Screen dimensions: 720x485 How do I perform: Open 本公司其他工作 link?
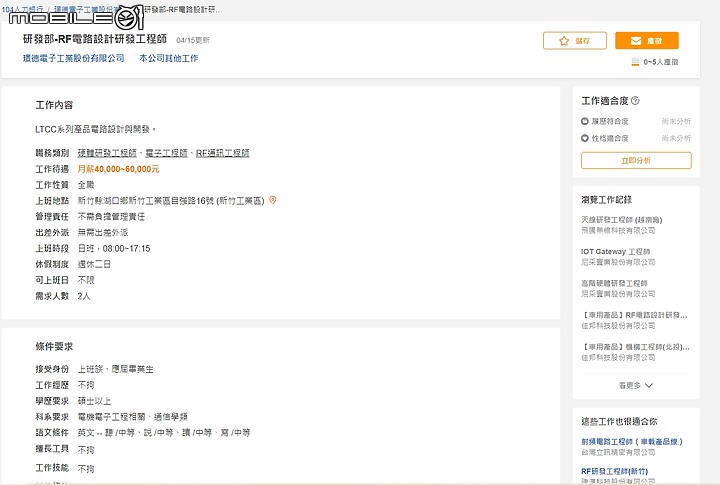click(169, 58)
